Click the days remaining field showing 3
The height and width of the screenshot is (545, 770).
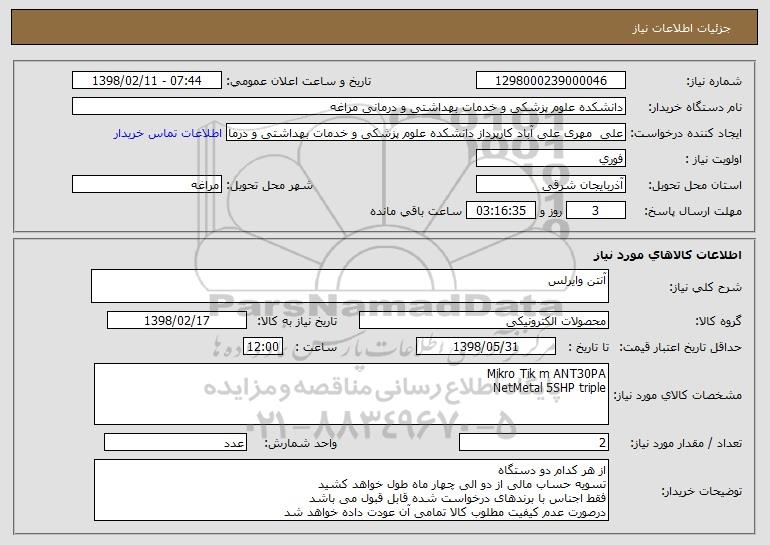pyautogui.click(x=596, y=211)
